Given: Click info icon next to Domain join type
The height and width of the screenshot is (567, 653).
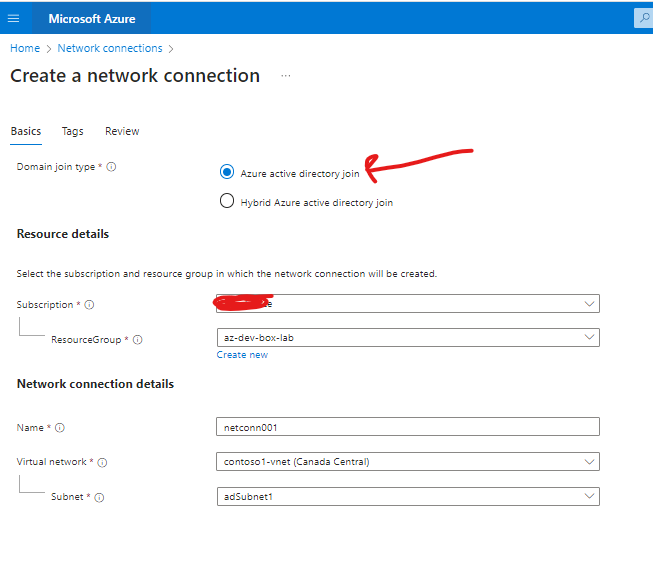Looking at the screenshot, I should coord(111,167).
